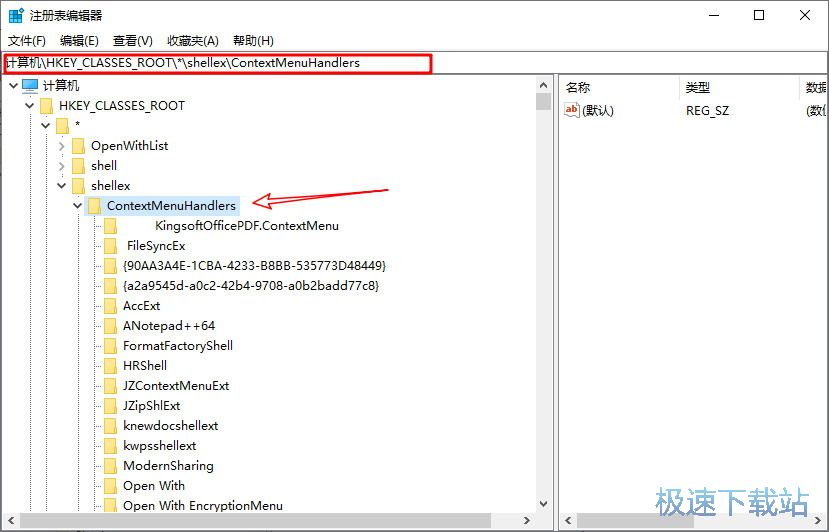Open the 帮助(H) menu
The image size is (829, 532).
[253, 41]
